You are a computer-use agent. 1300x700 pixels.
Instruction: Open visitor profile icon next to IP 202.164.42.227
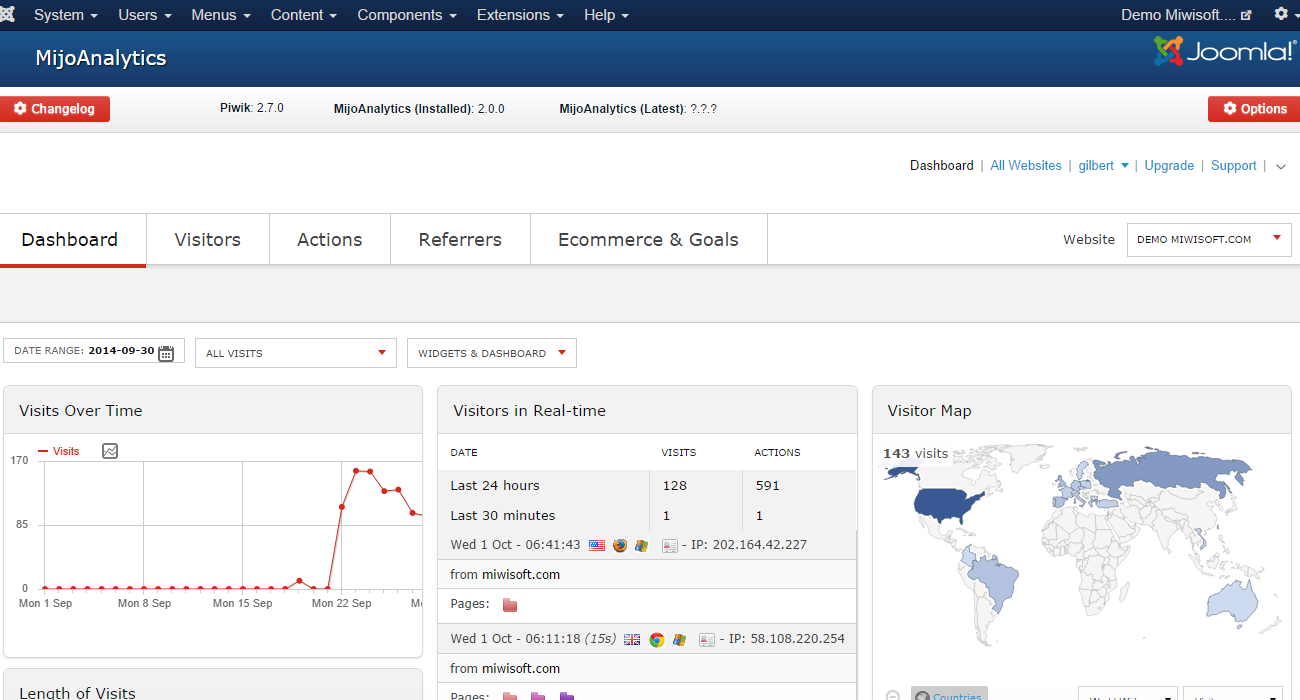click(670, 545)
